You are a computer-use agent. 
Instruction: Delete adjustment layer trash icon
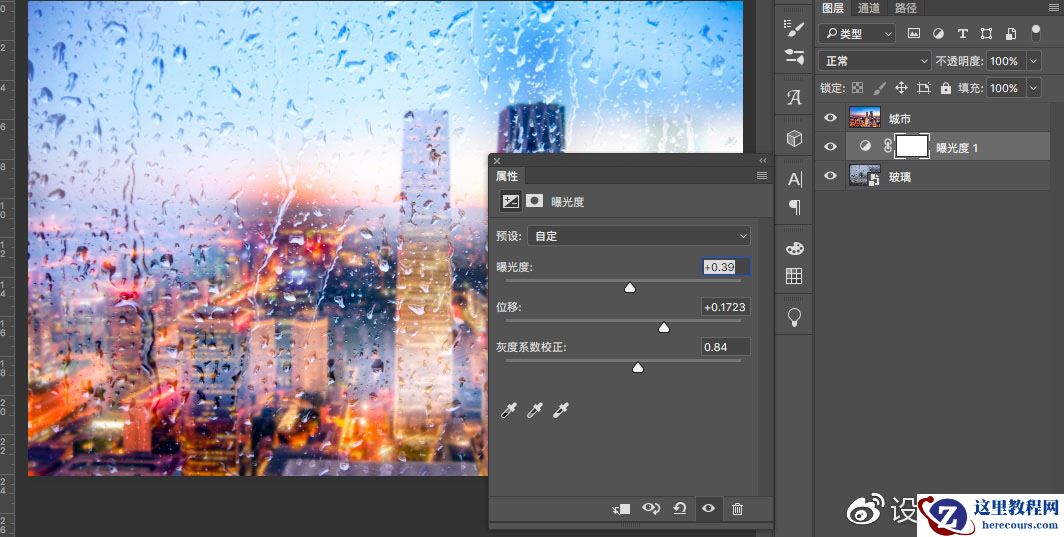click(738, 508)
